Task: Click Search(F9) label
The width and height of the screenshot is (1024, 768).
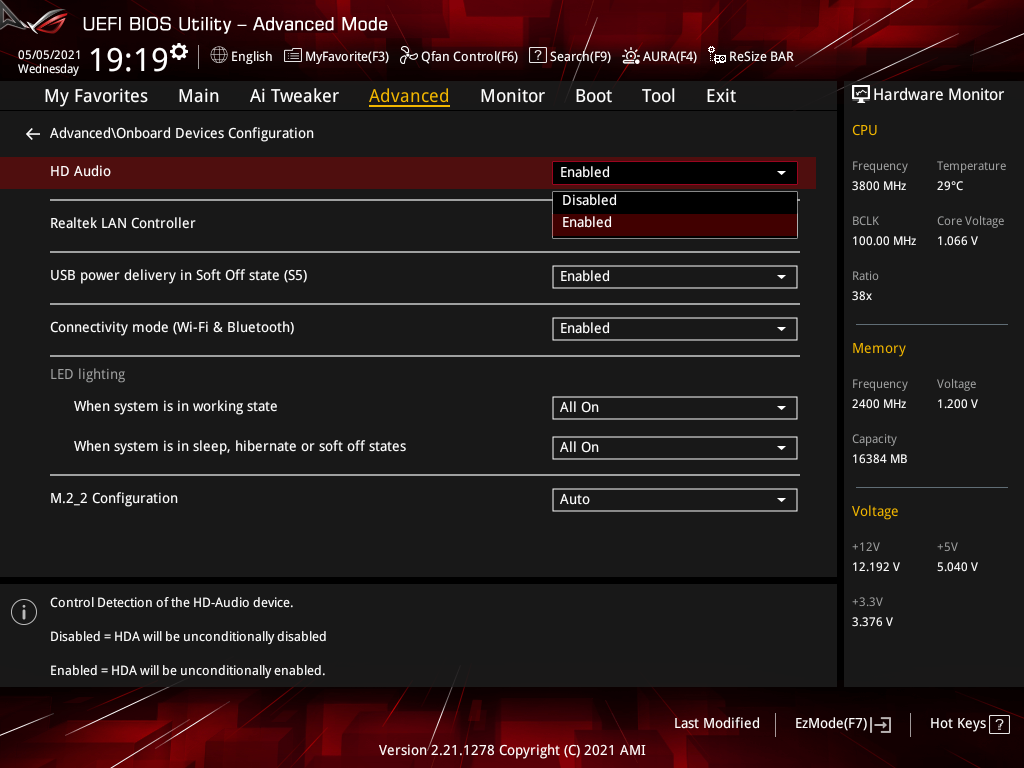Action: pos(580,57)
